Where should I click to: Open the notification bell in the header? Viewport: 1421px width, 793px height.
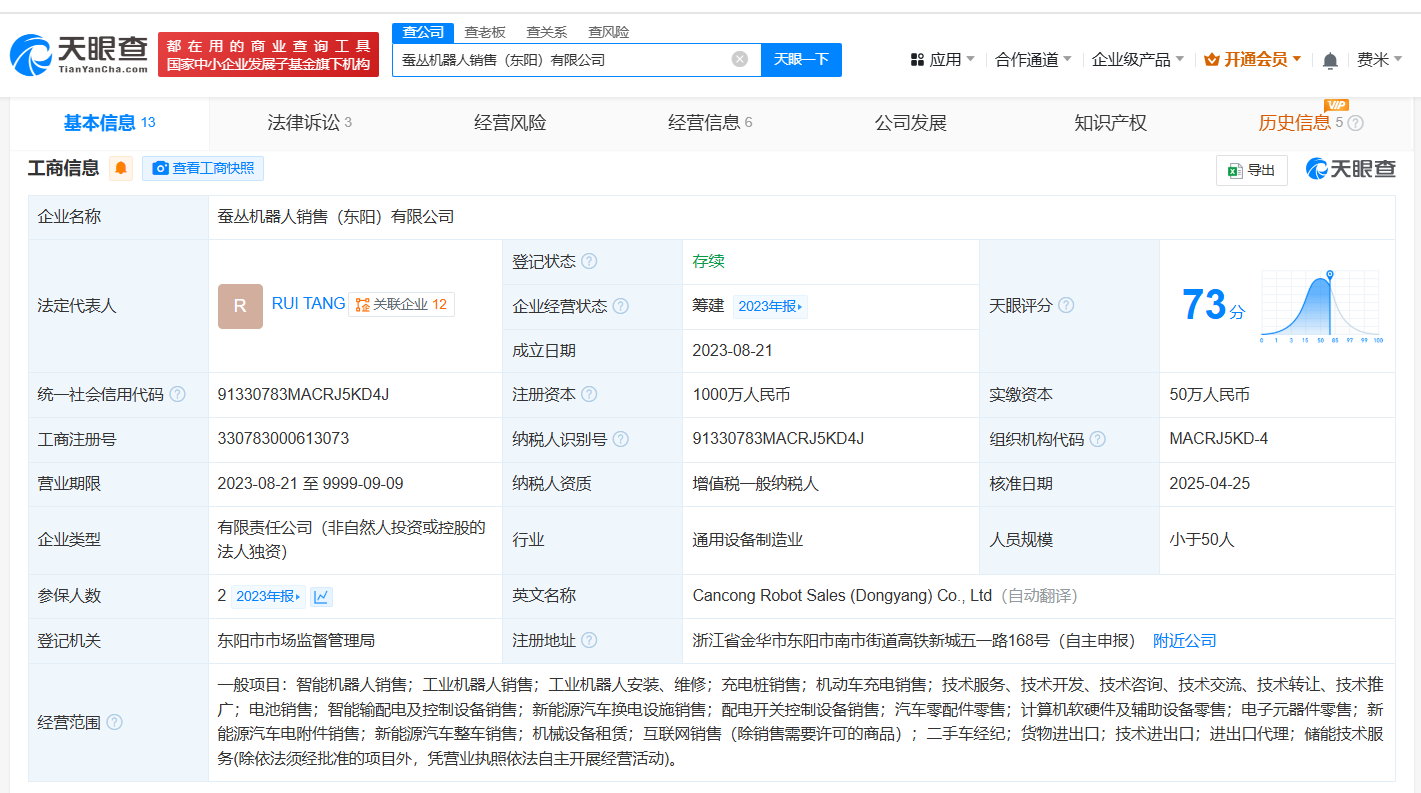tap(1330, 60)
